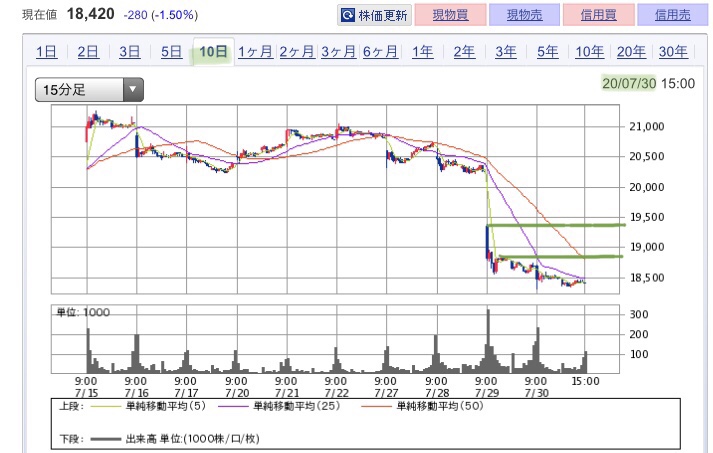
Task: Choose the 6ヶ月 period tab
Action: pos(380,52)
